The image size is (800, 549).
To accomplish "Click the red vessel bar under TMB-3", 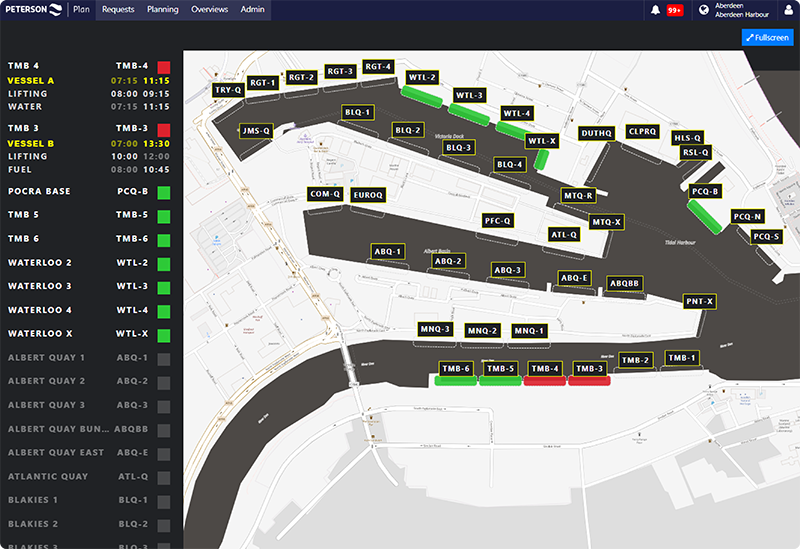I will [x=589, y=380].
